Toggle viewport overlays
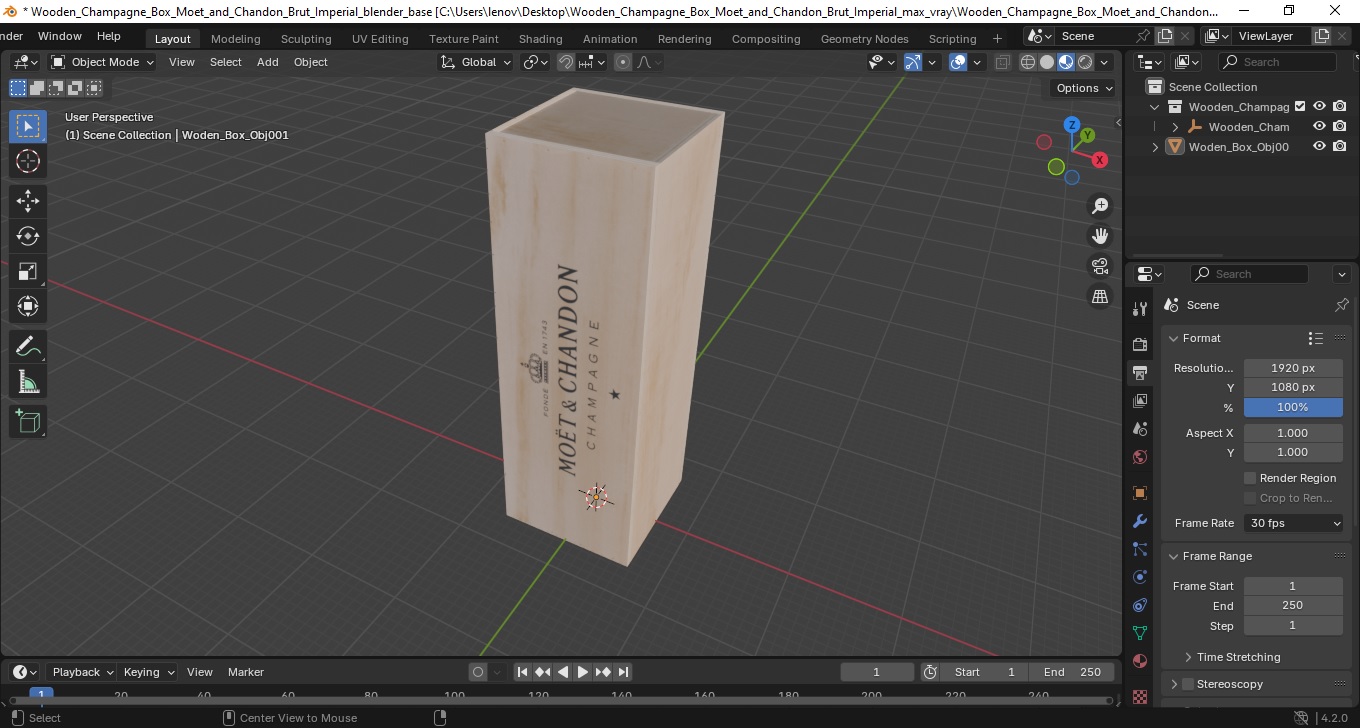The height and width of the screenshot is (728, 1360). [x=958, y=62]
